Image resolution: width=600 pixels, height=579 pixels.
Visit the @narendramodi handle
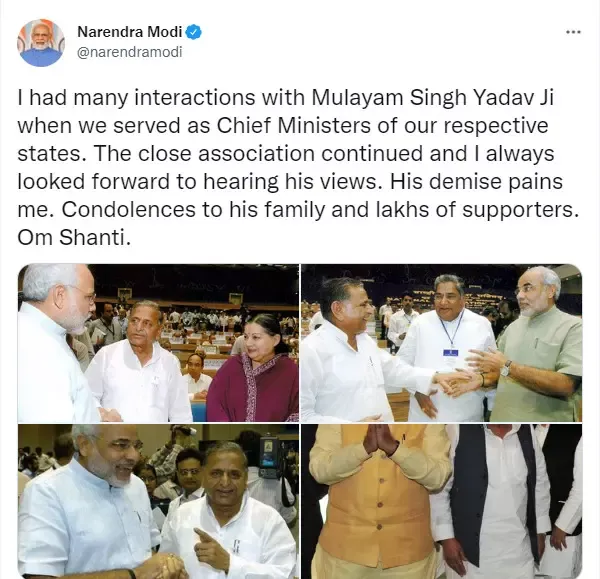pos(130,52)
